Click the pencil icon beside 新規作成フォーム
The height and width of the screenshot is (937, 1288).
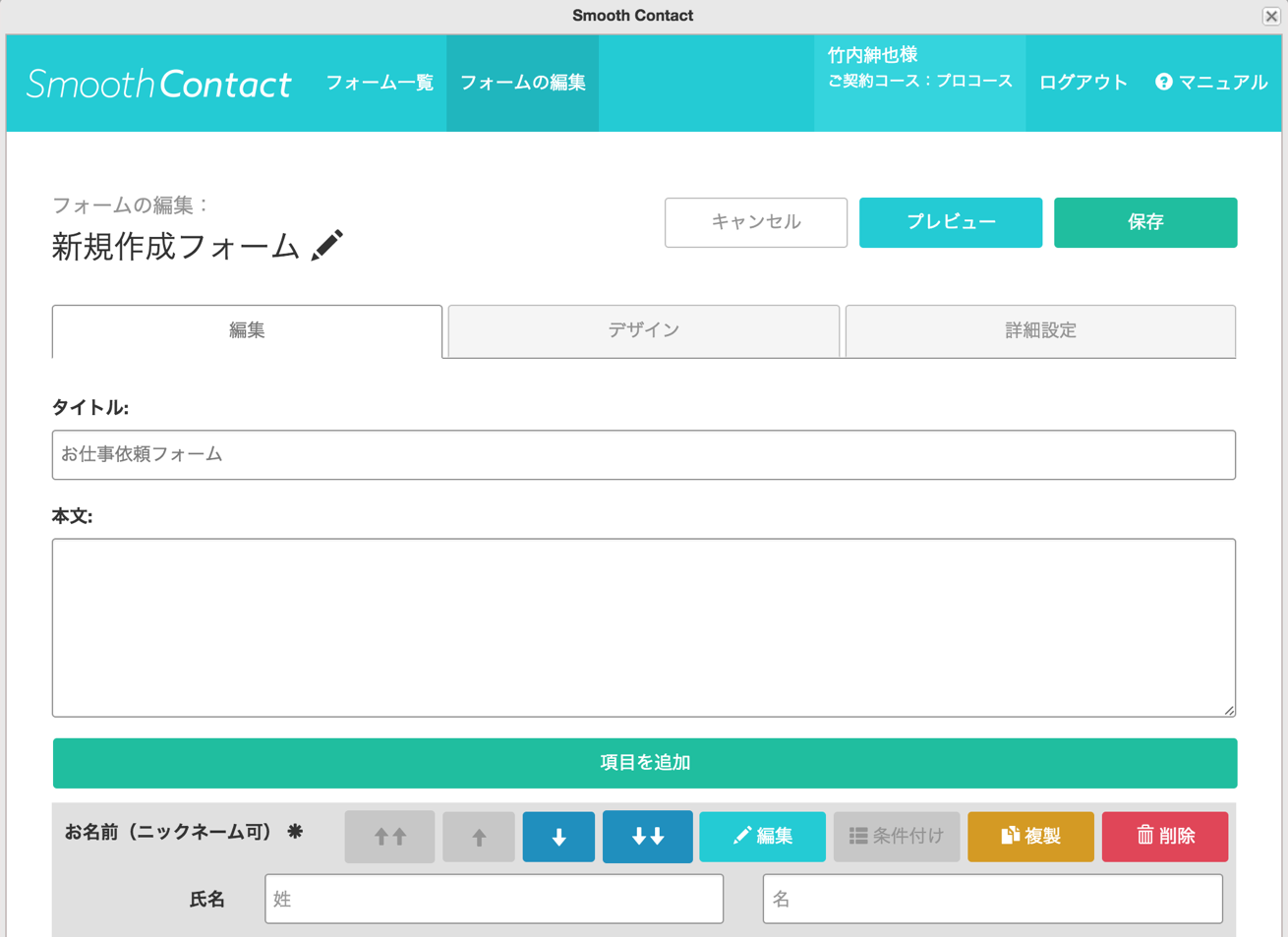tap(327, 245)
